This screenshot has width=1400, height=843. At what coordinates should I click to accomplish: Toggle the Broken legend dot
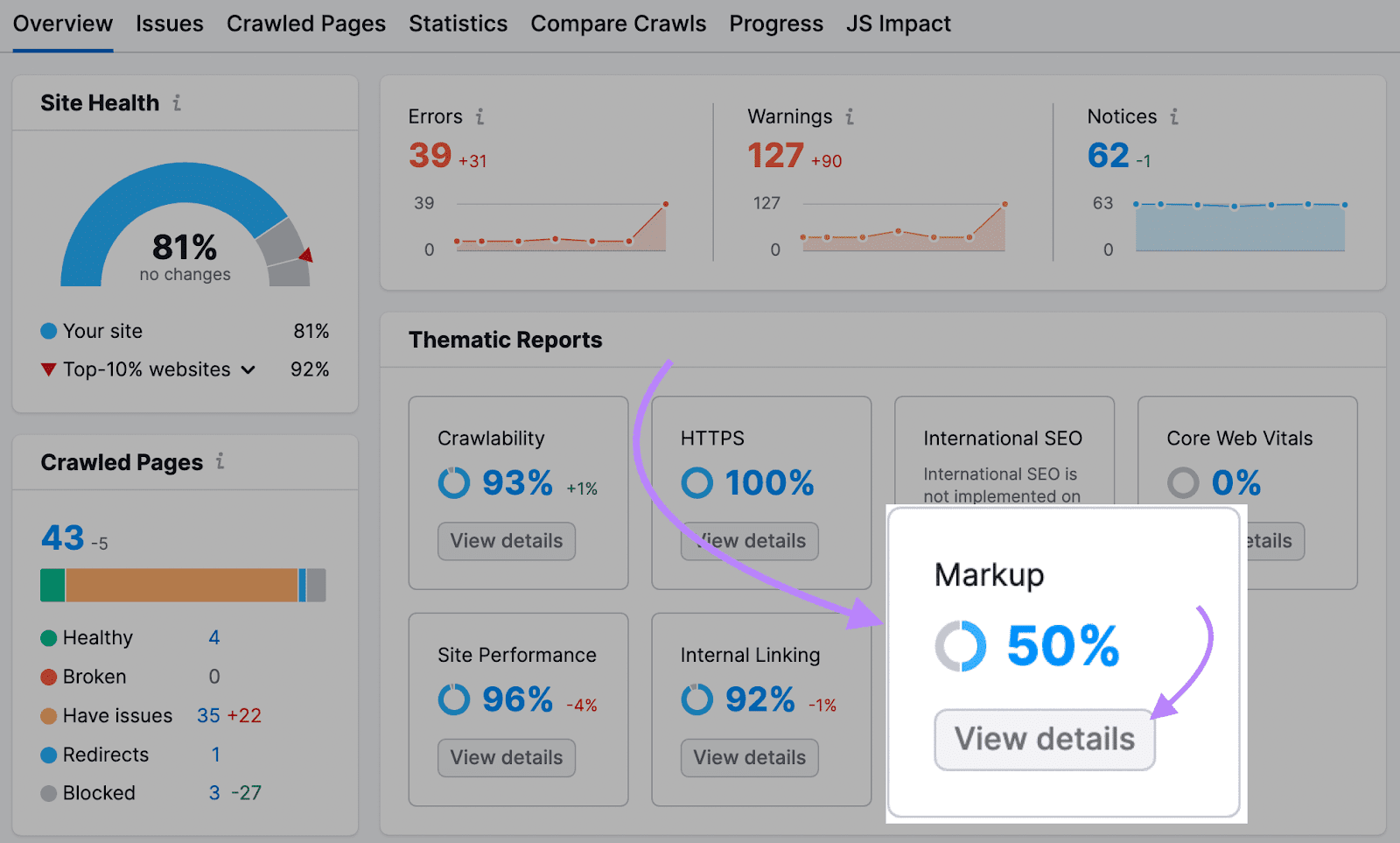click(47, 676)
